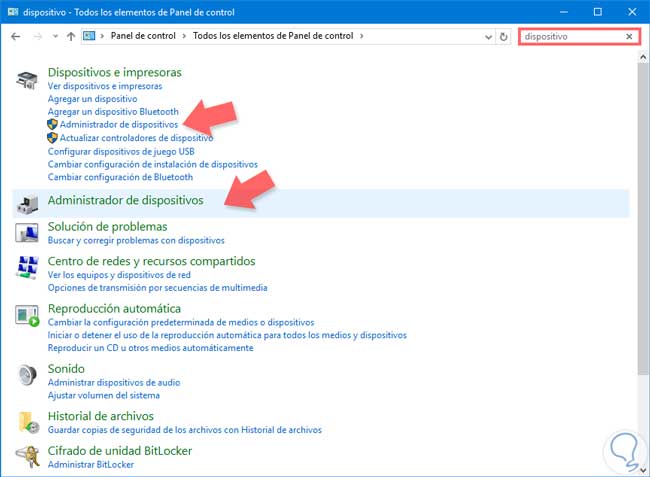This screenshot has height=477, width=650.
Task: Click the Reproducción automática icon
Action: [27, 316]
